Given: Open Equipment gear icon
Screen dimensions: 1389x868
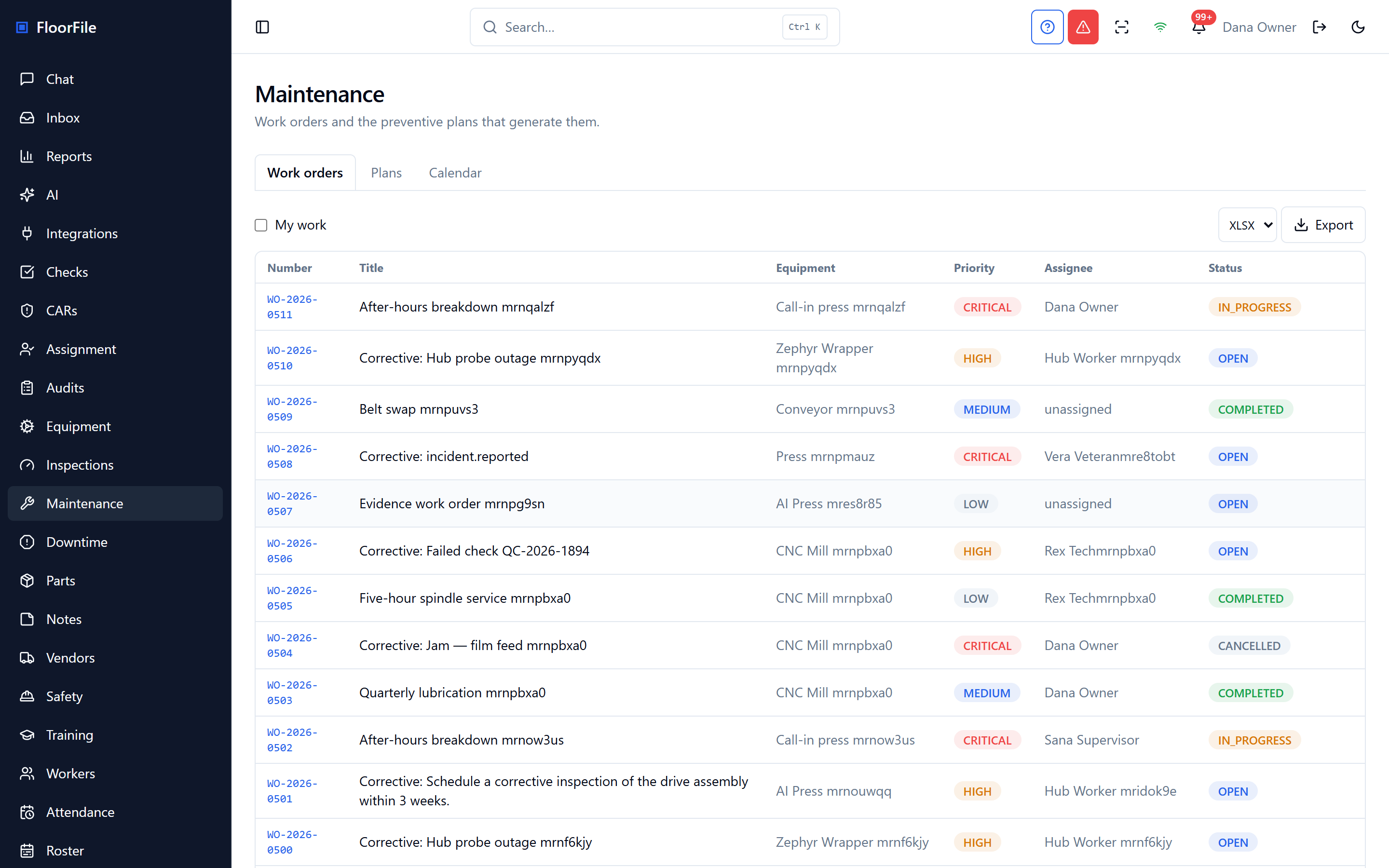Looking at the screenshot, I should (x=27, y=427).
